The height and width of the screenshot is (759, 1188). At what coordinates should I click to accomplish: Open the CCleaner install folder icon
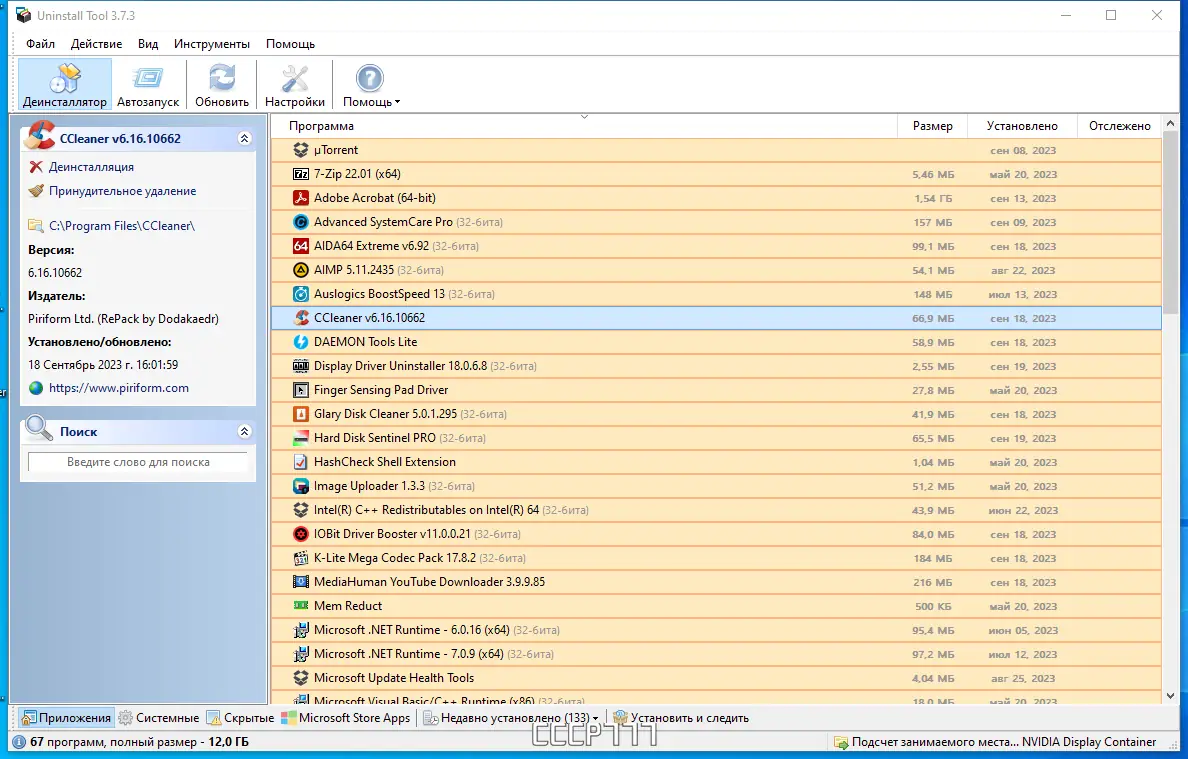pos(35,226)
